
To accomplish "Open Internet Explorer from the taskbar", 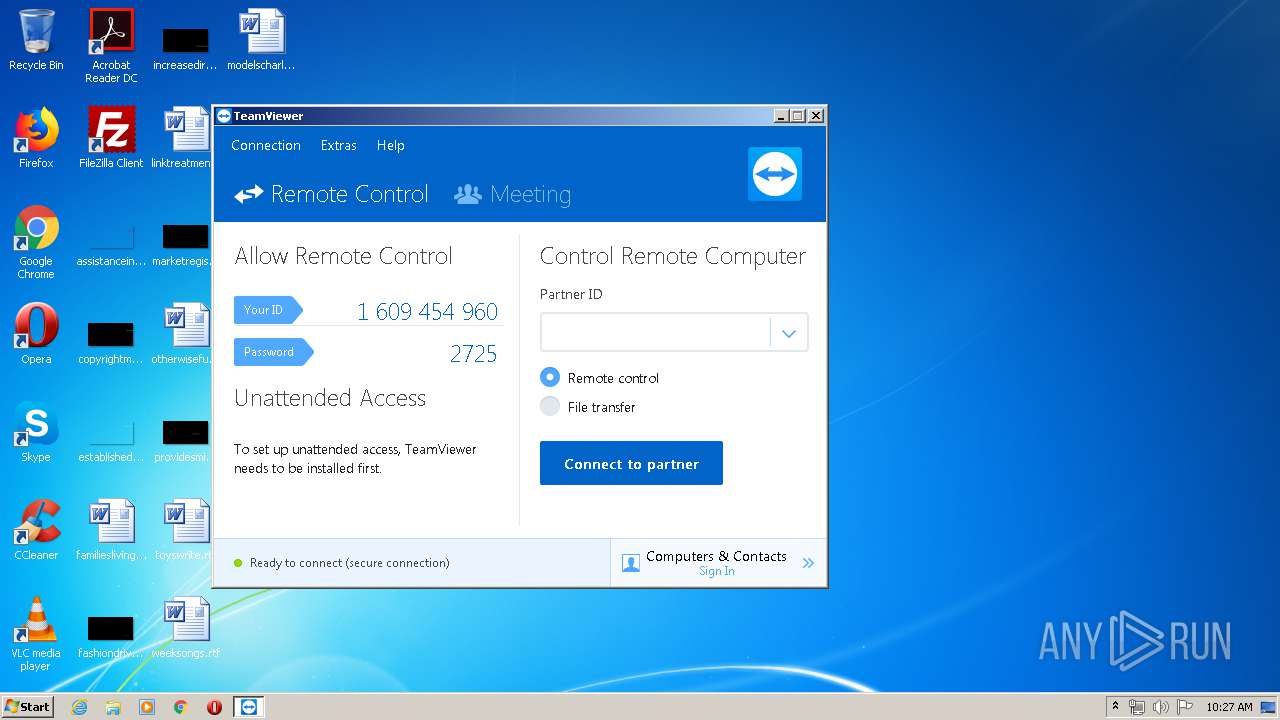I will [x=79, y=706].
